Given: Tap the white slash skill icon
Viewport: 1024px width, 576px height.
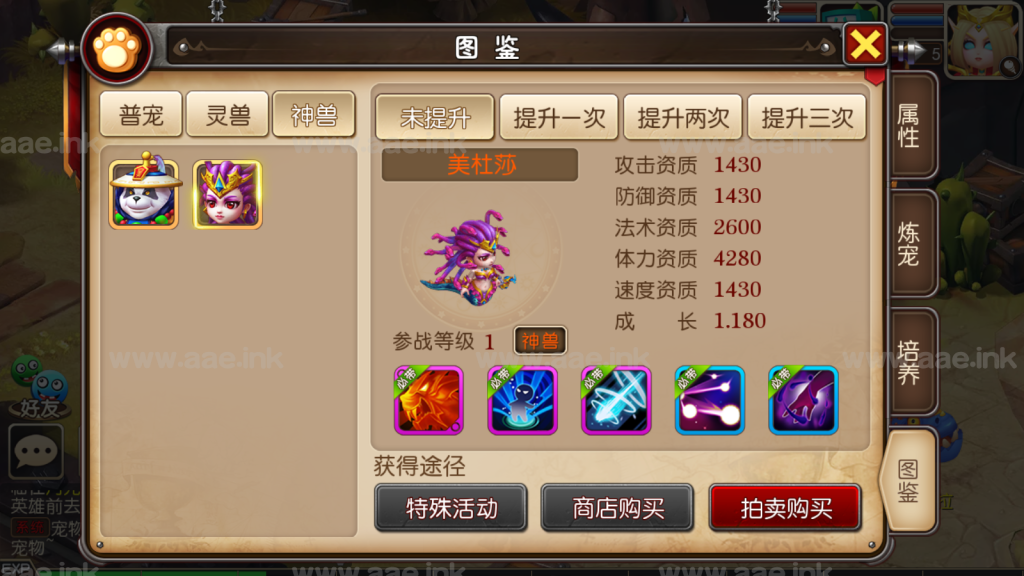Looking at the screenshot, I should click(x=616, y=400).
